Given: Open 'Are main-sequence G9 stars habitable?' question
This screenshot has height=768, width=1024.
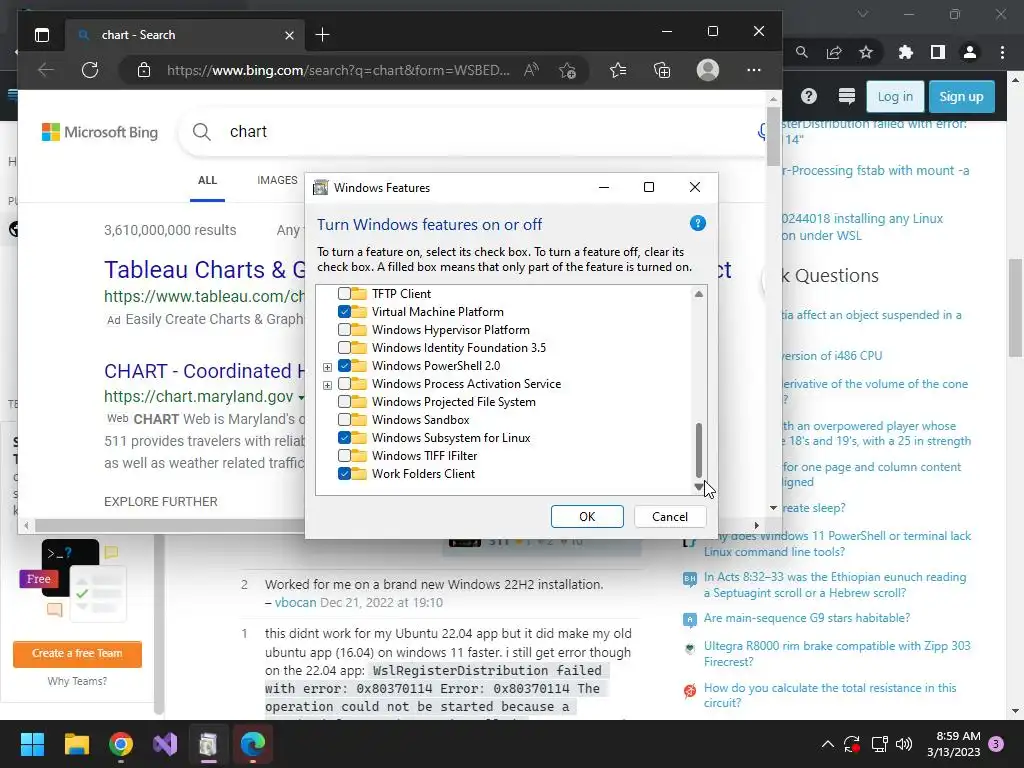Looking at the screenshot, I should [807, 618].
